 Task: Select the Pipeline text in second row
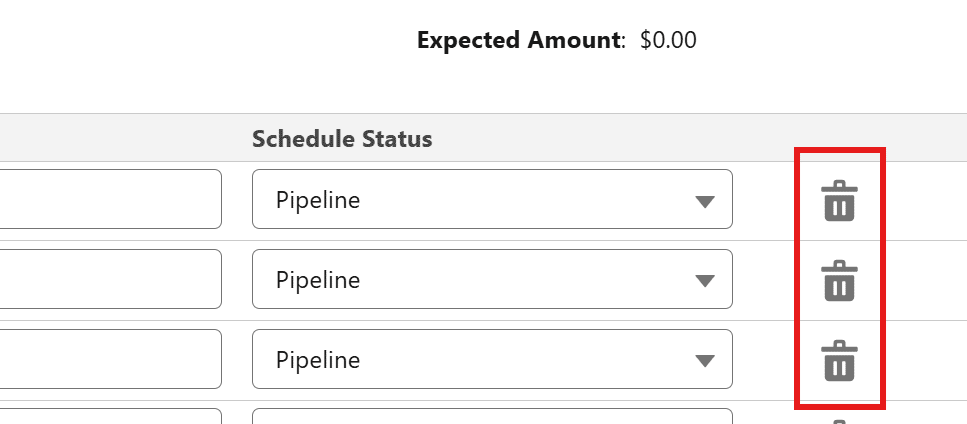(318, 280)
